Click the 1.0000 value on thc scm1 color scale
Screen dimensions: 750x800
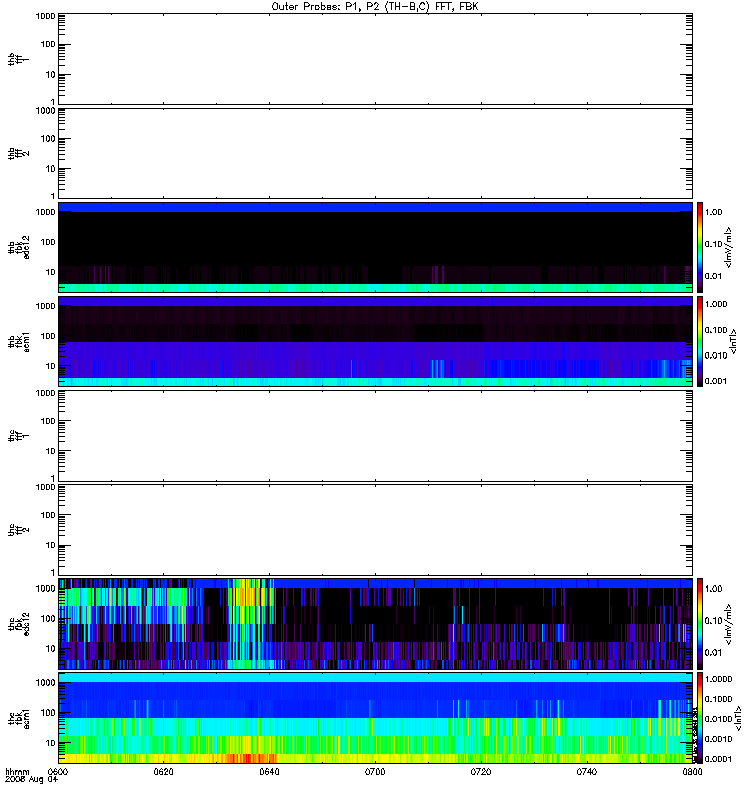pos(718,679)
